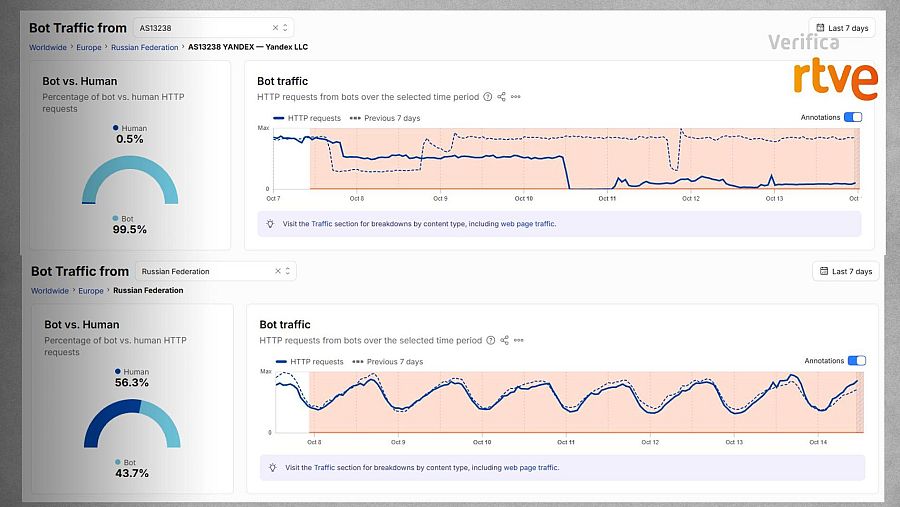Click the 43.7% Bot value
Image resolution: width=900 pixels, height=507 pixels.
[x=132, y=473]
